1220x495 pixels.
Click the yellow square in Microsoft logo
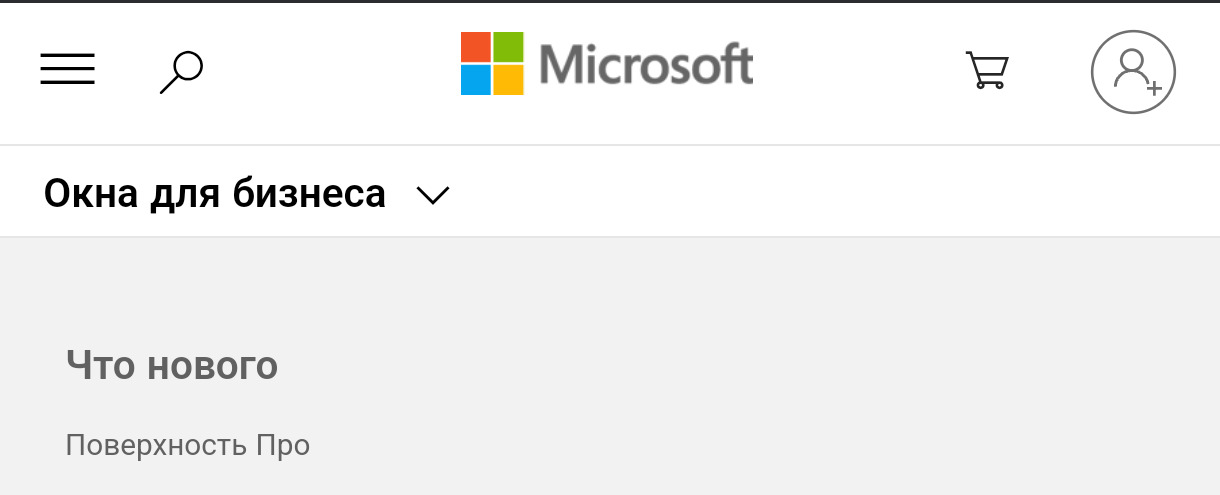pyautogui.click(x=509, y=80)
